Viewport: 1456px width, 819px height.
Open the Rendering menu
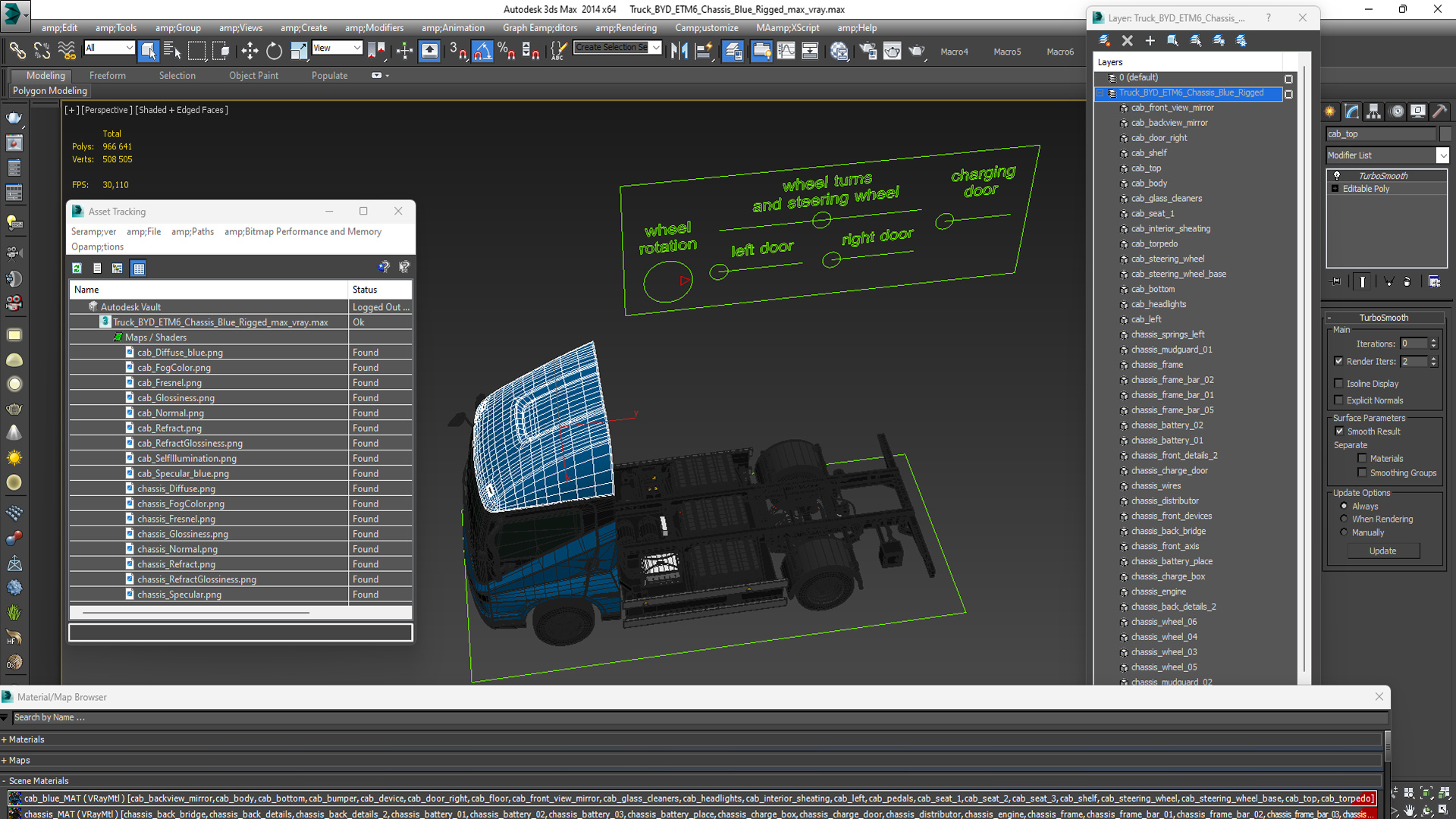[626, 28]
